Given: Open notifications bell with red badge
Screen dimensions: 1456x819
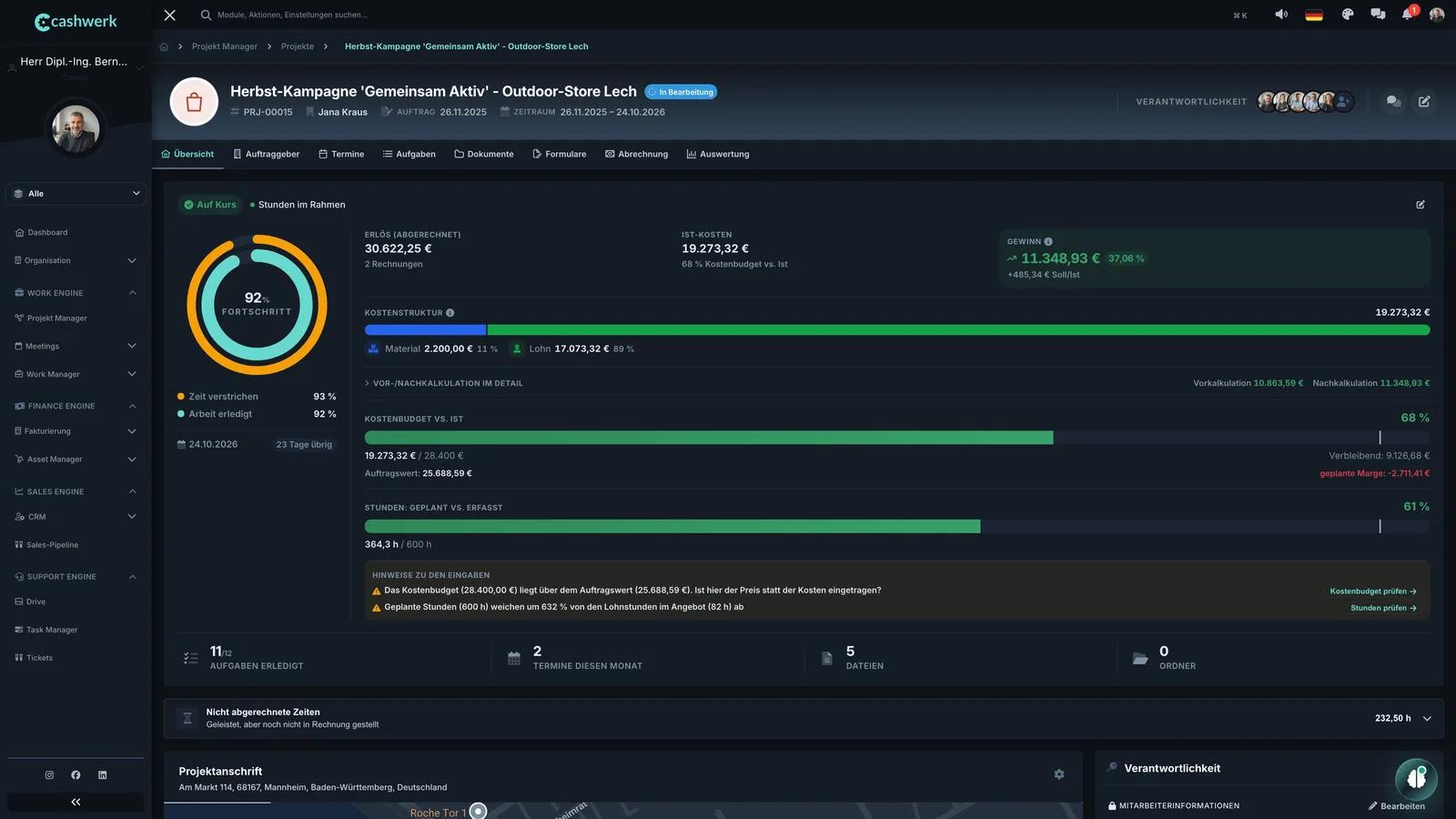Looking at the screenshot, I should click(1408, 14).
